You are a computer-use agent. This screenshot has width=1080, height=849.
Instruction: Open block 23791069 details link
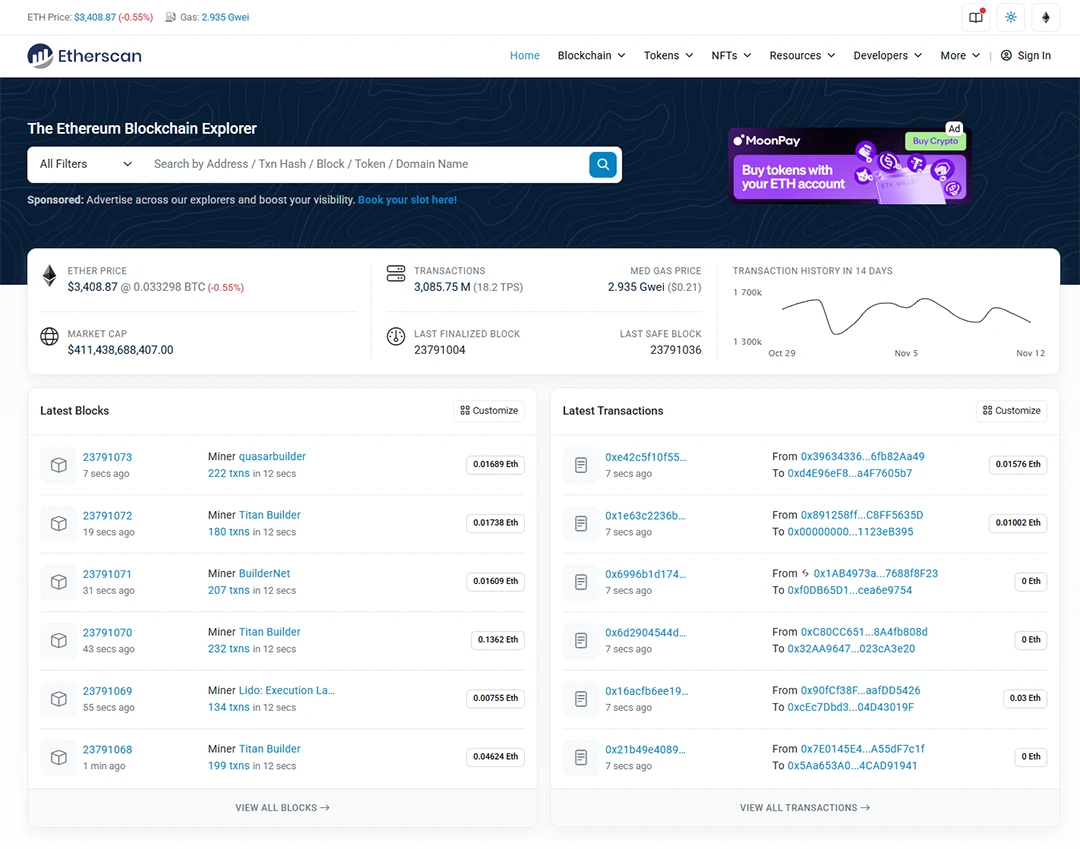pyautogui.click(x=107, y=691)
